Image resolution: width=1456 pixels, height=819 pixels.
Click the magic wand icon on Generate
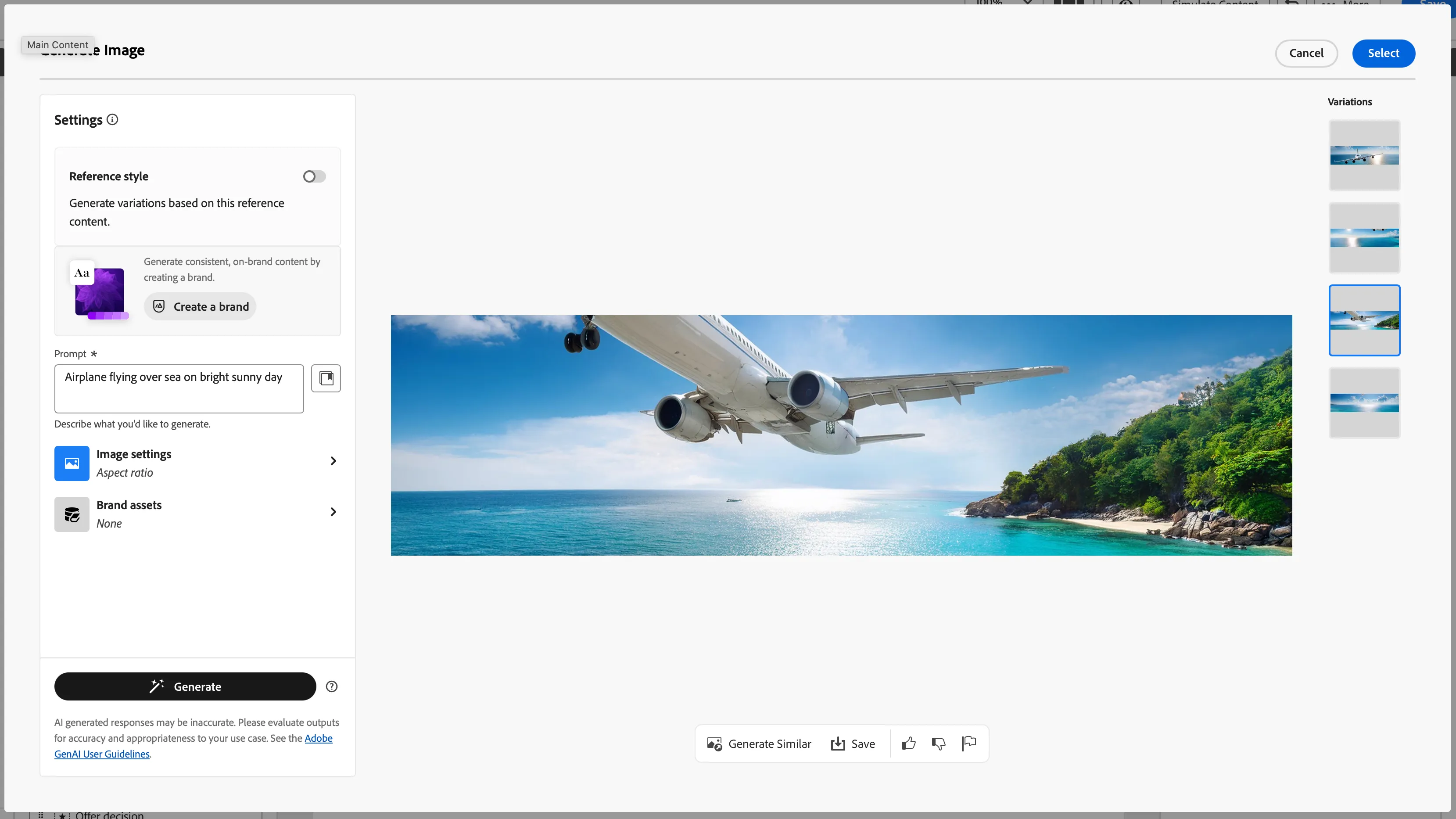pyautogui.click(x=157, y=686)
